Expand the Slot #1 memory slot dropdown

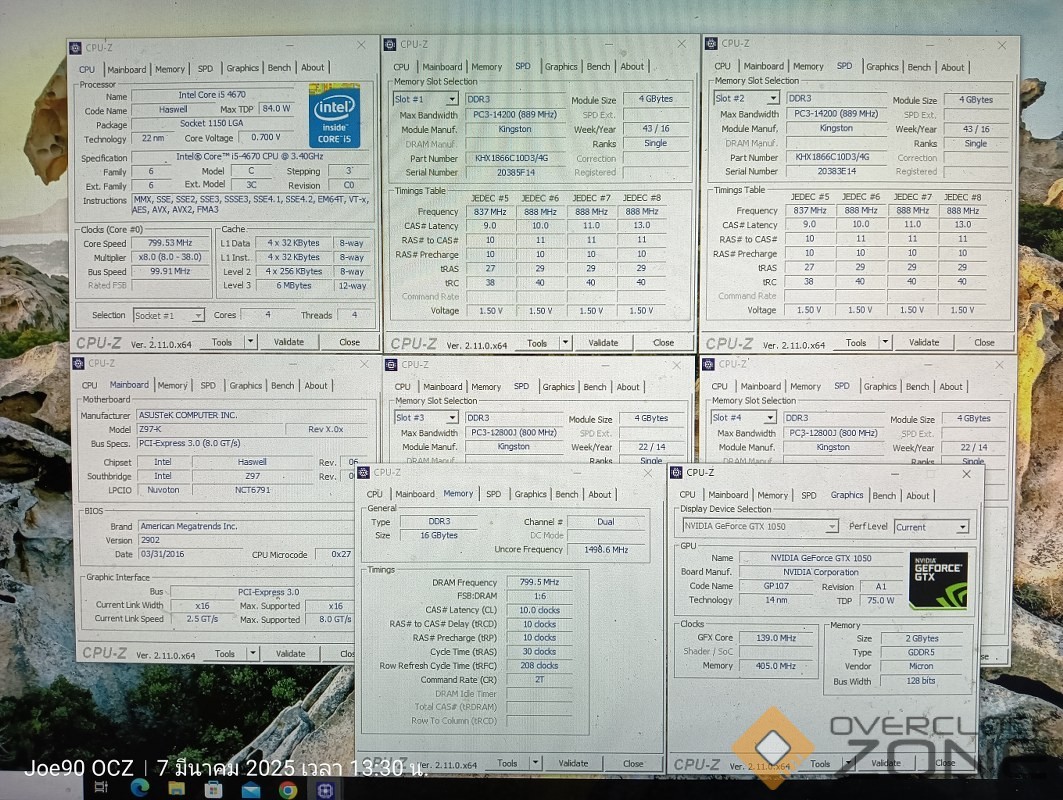[452, 99]
